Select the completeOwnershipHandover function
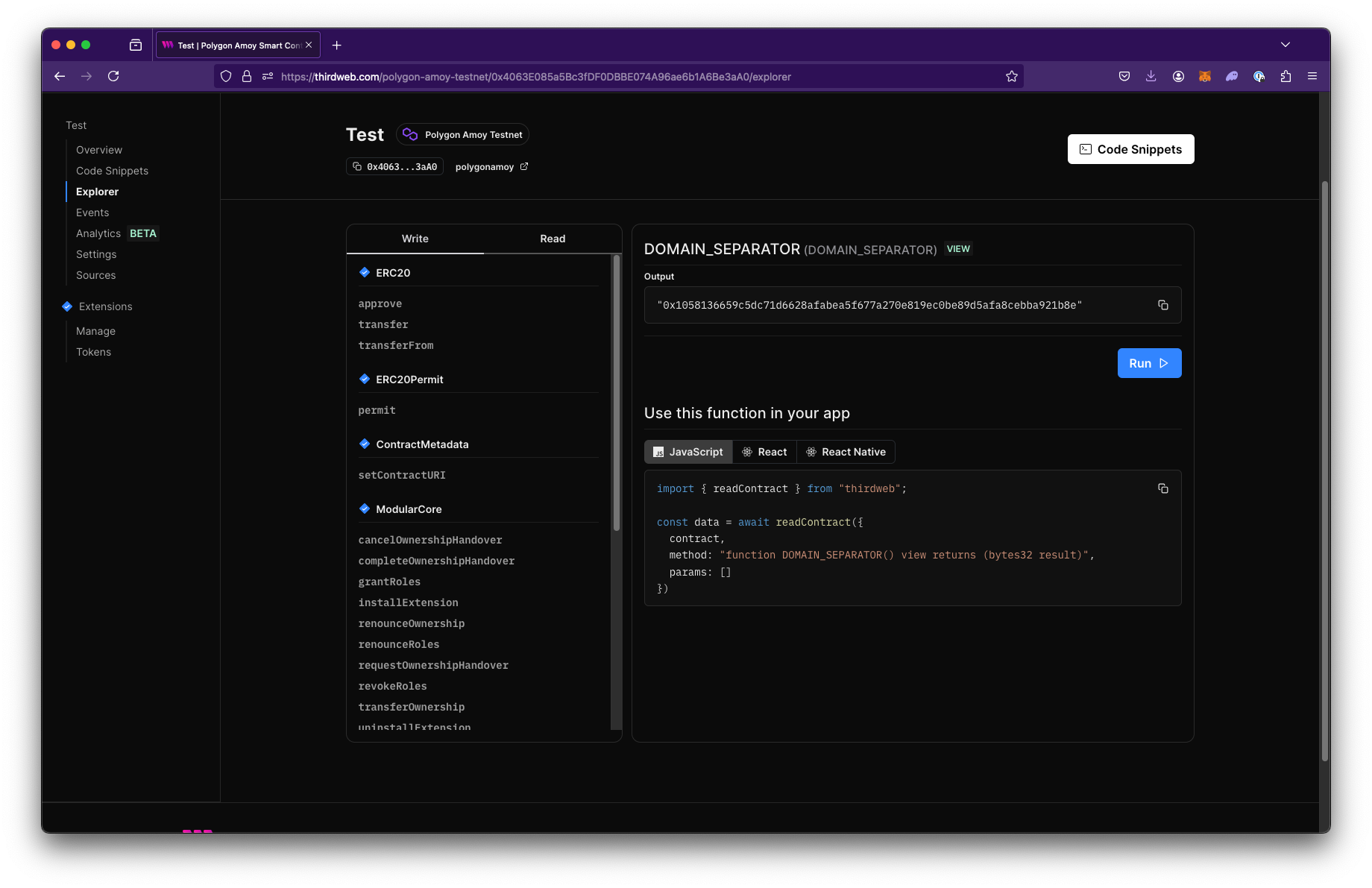 (436, 561)
